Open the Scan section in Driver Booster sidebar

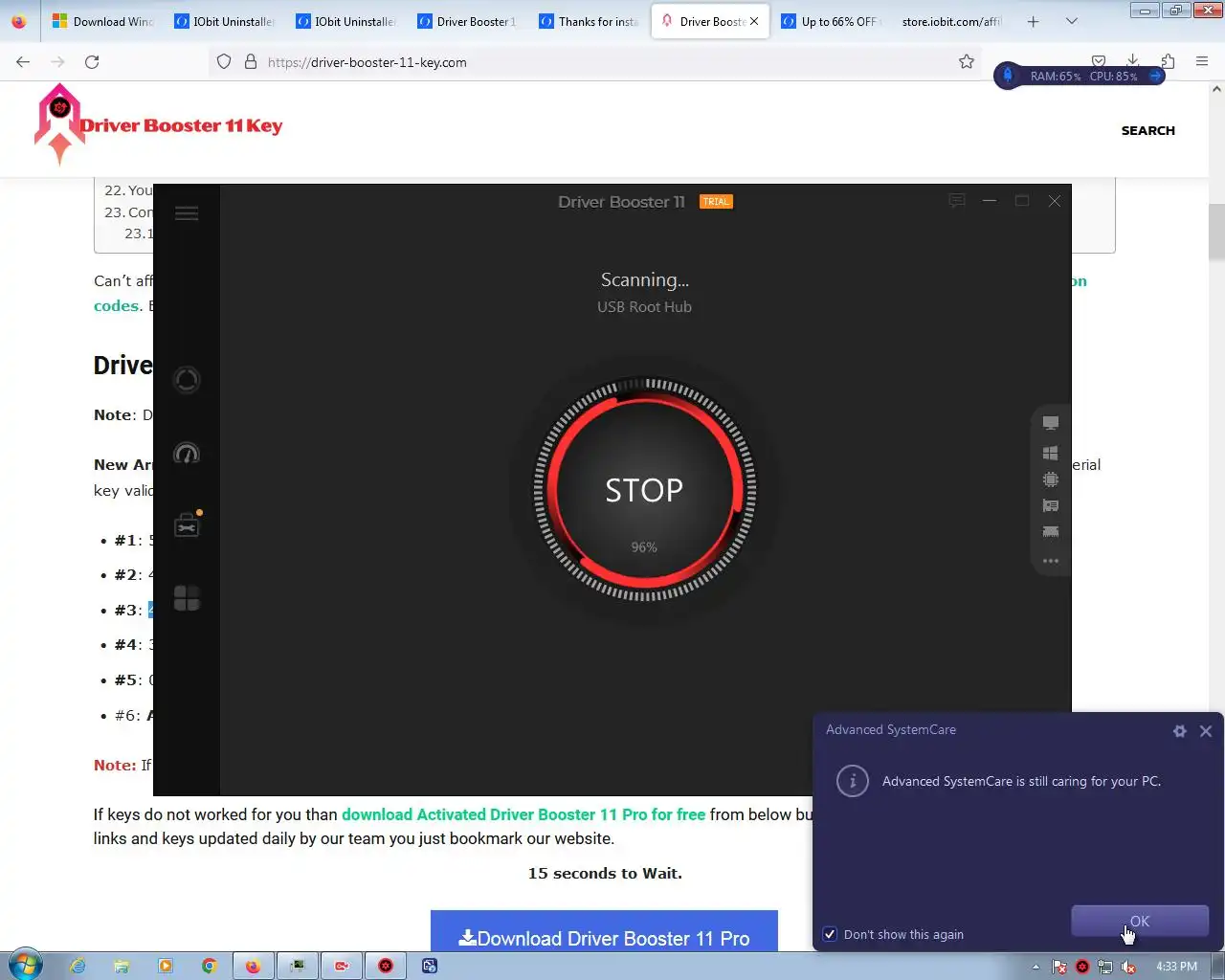pos(187,380)
